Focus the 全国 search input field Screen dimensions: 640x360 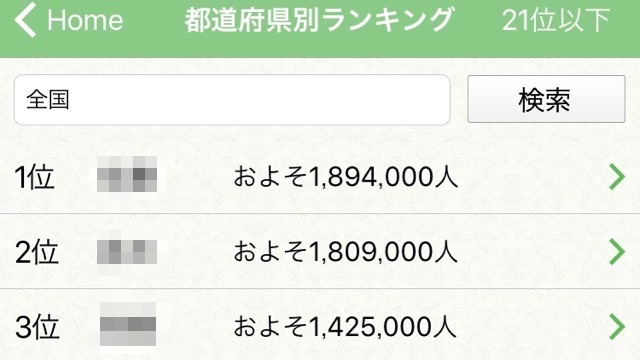(232, 100)
